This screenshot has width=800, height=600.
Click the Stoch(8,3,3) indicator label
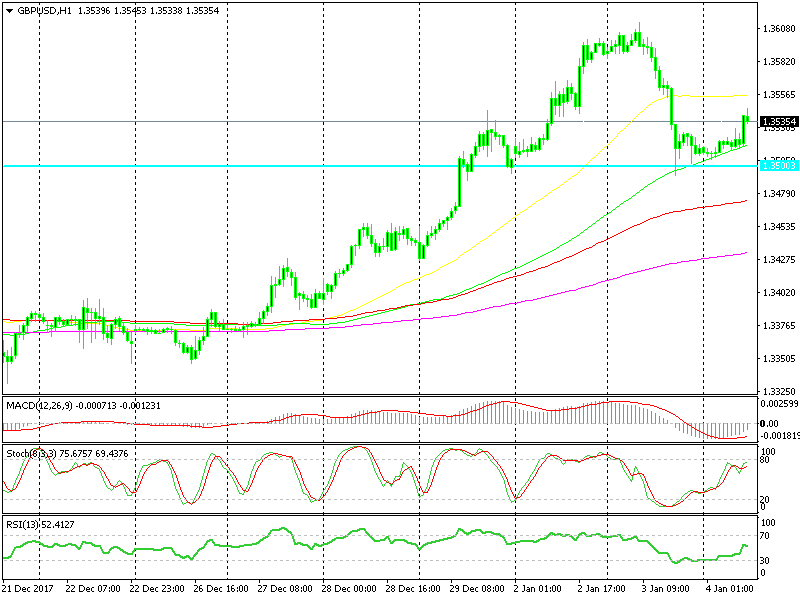(x=32, y=454)
